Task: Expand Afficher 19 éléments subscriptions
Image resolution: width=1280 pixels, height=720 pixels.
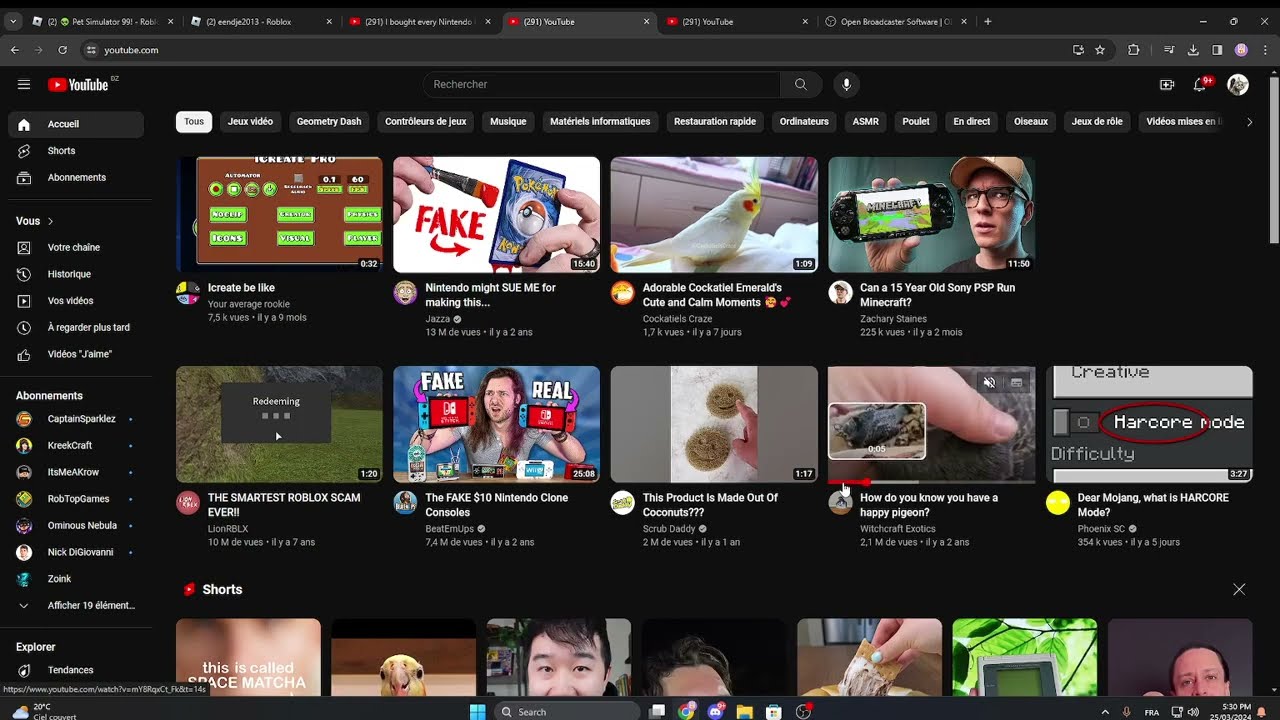Action: point(76,605)
